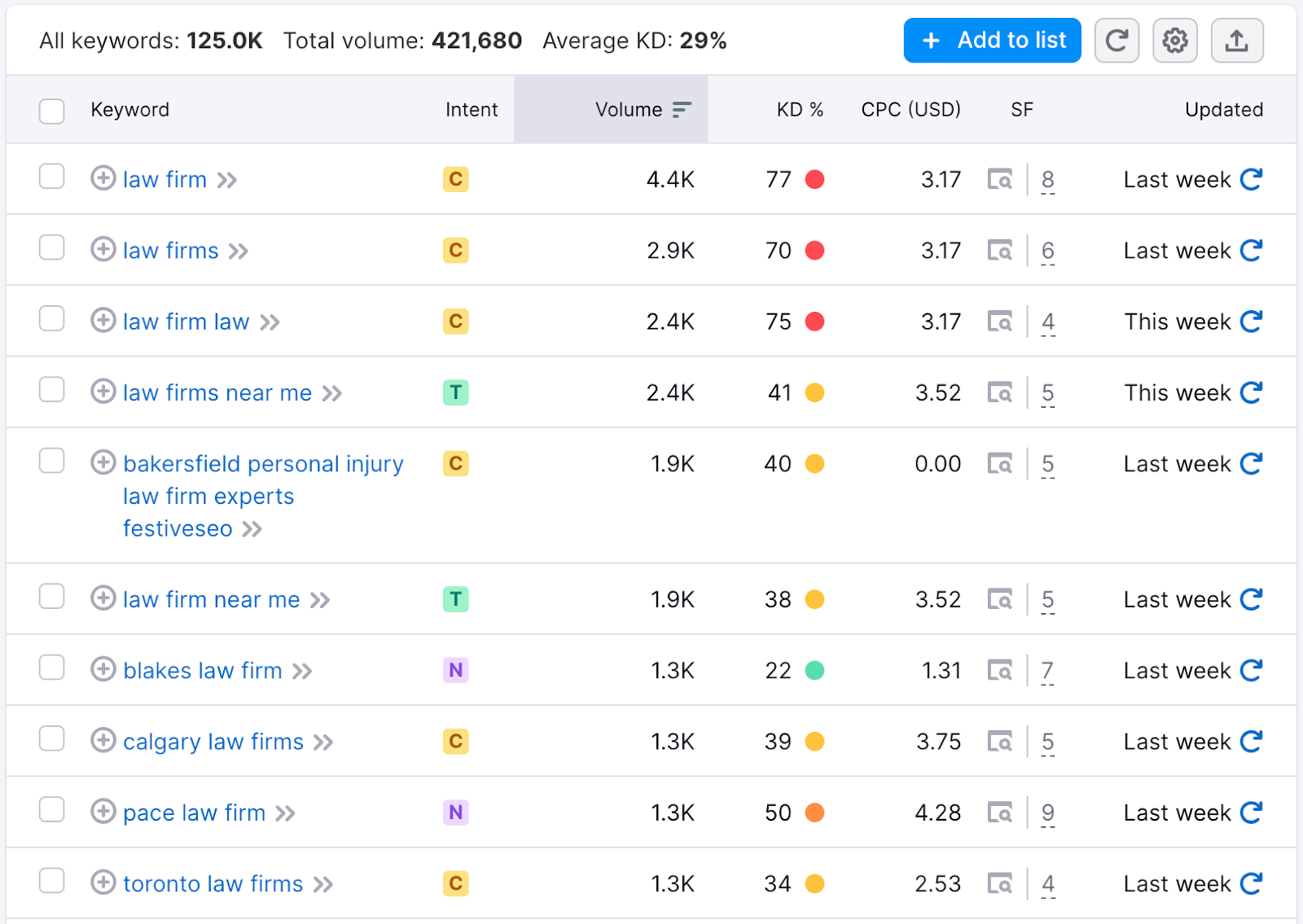Sort by the Updated column header
The image size is (1303, 924).
point(1224,110)
